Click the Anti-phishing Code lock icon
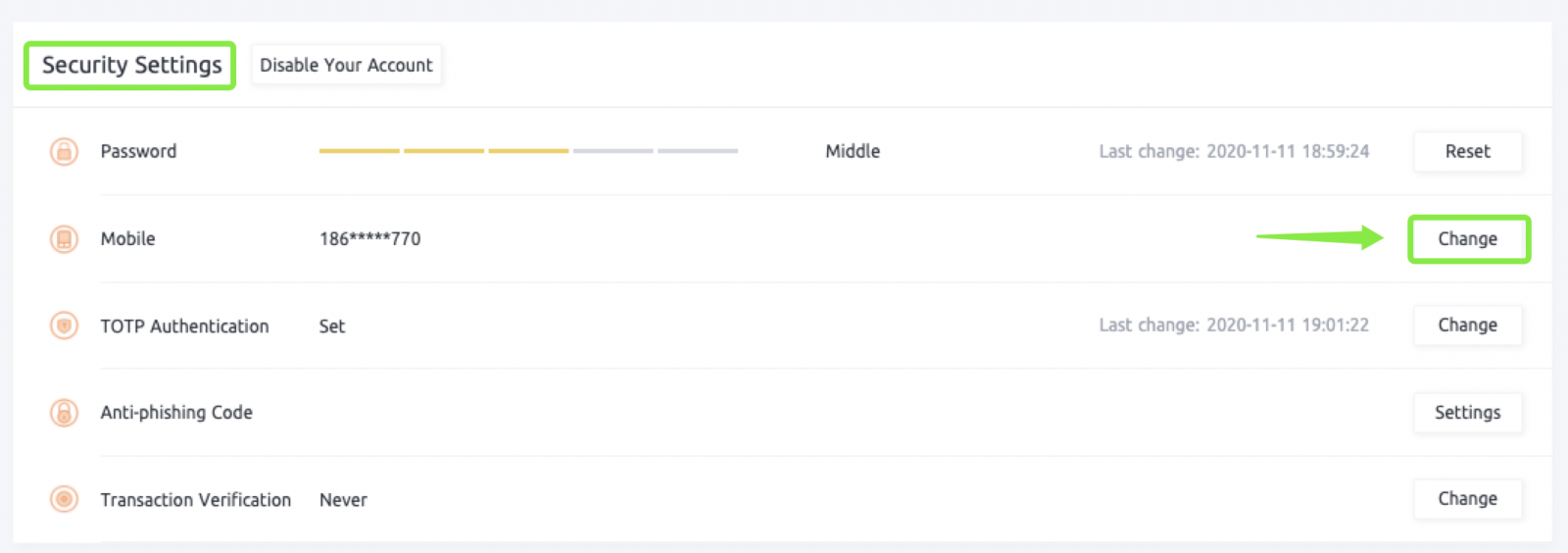This screenshot has width=1568, height=553. [64, 413]
